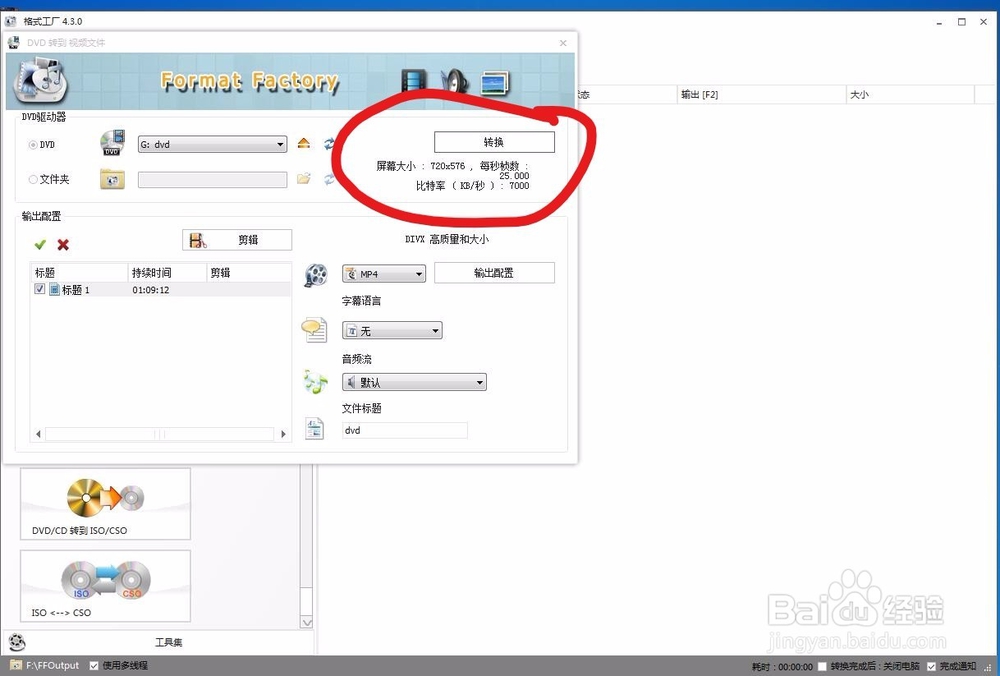This screenshot has width=1000, height=676.
Task: Click the Format Factory disc logo icon
Action: tap(40, 80)
